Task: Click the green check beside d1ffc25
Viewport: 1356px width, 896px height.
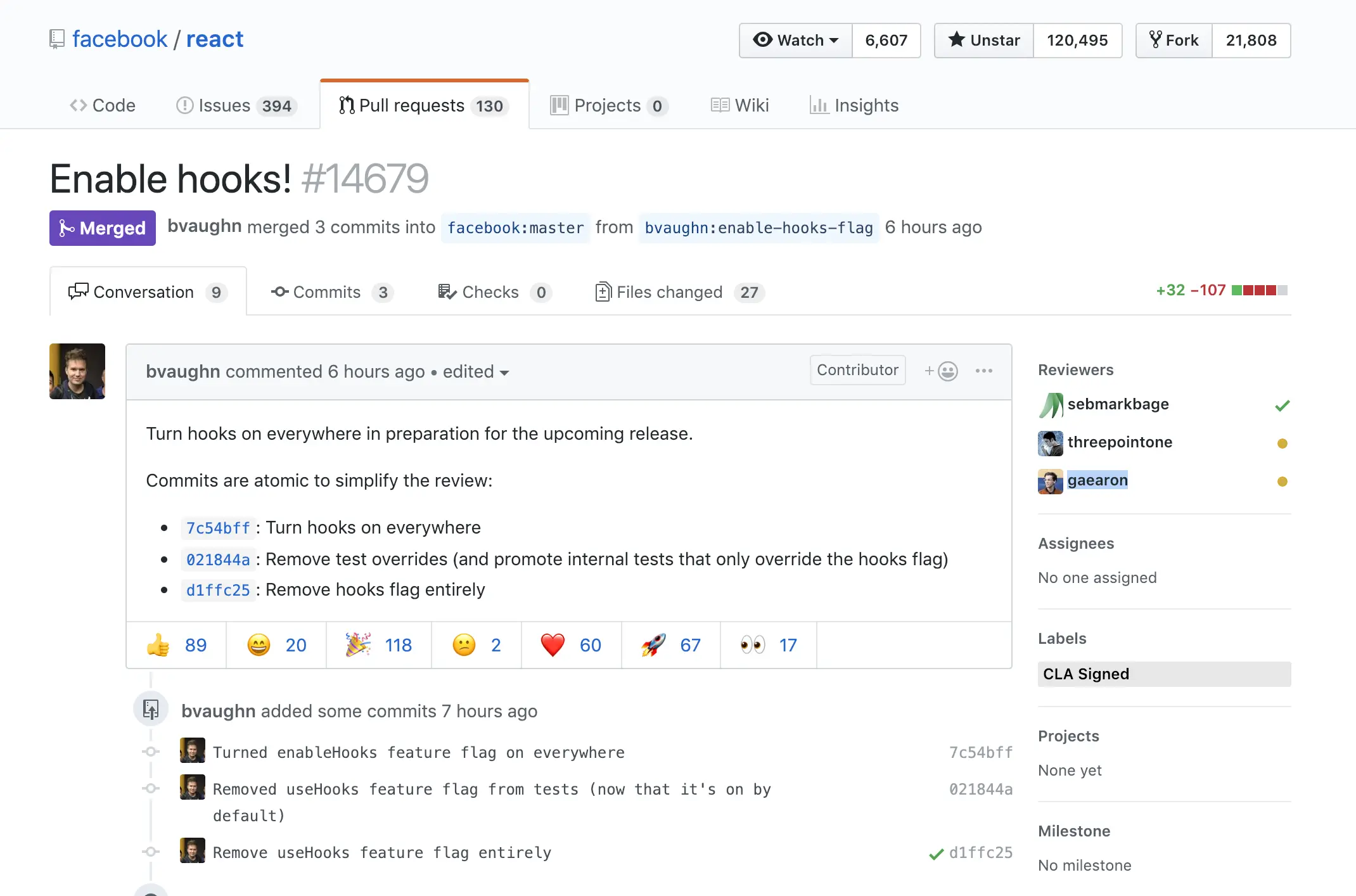Action: pyautogui.click(x=935, y=854)
